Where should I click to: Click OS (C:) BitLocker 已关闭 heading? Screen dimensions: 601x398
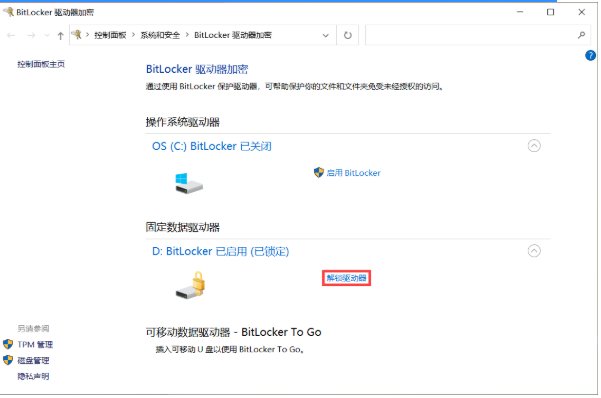pos(212,146)
